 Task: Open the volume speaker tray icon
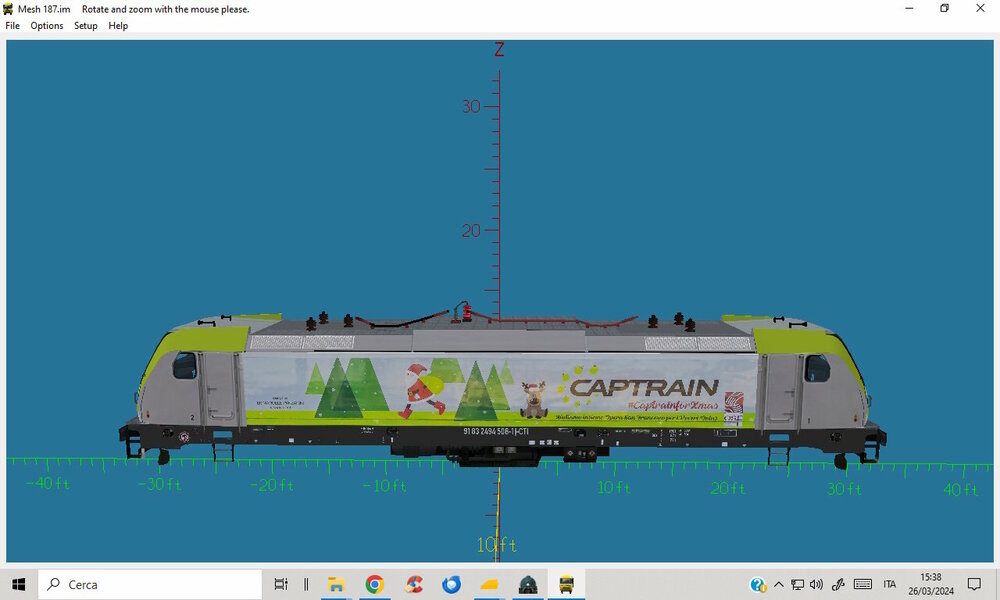click(816, 584)
